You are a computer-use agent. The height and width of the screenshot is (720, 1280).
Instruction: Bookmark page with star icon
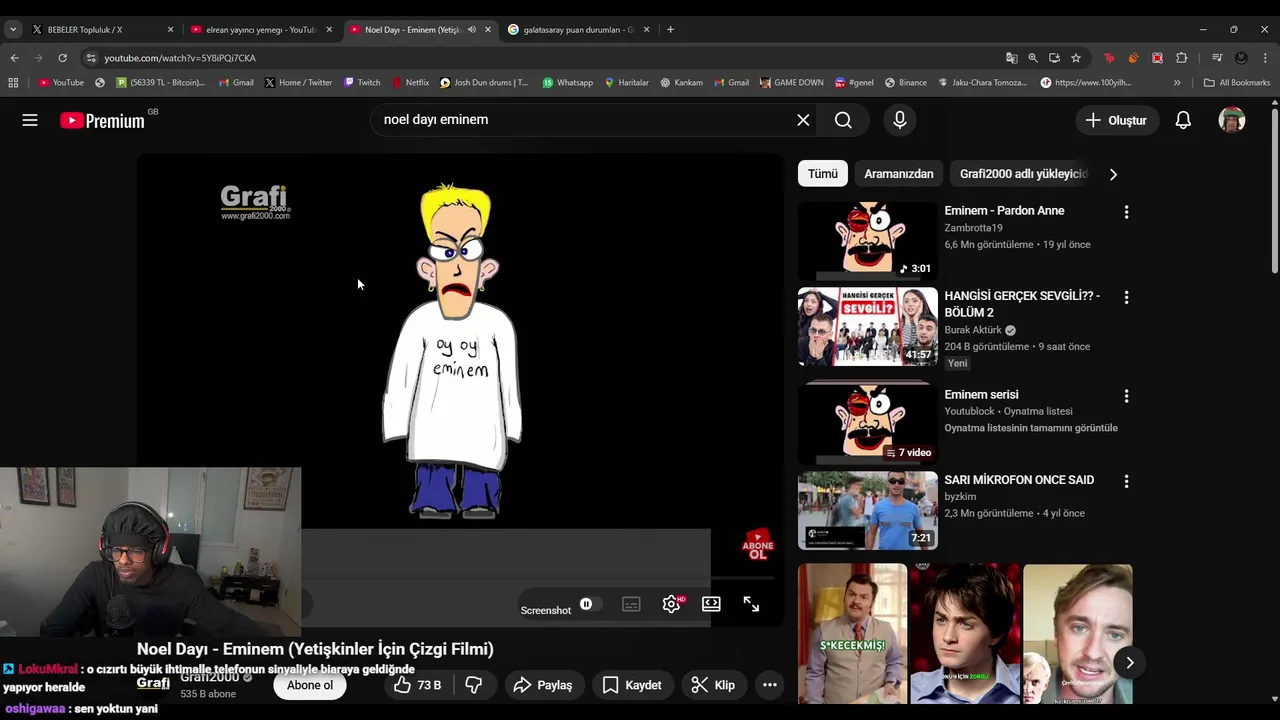tap(1076, 58)
